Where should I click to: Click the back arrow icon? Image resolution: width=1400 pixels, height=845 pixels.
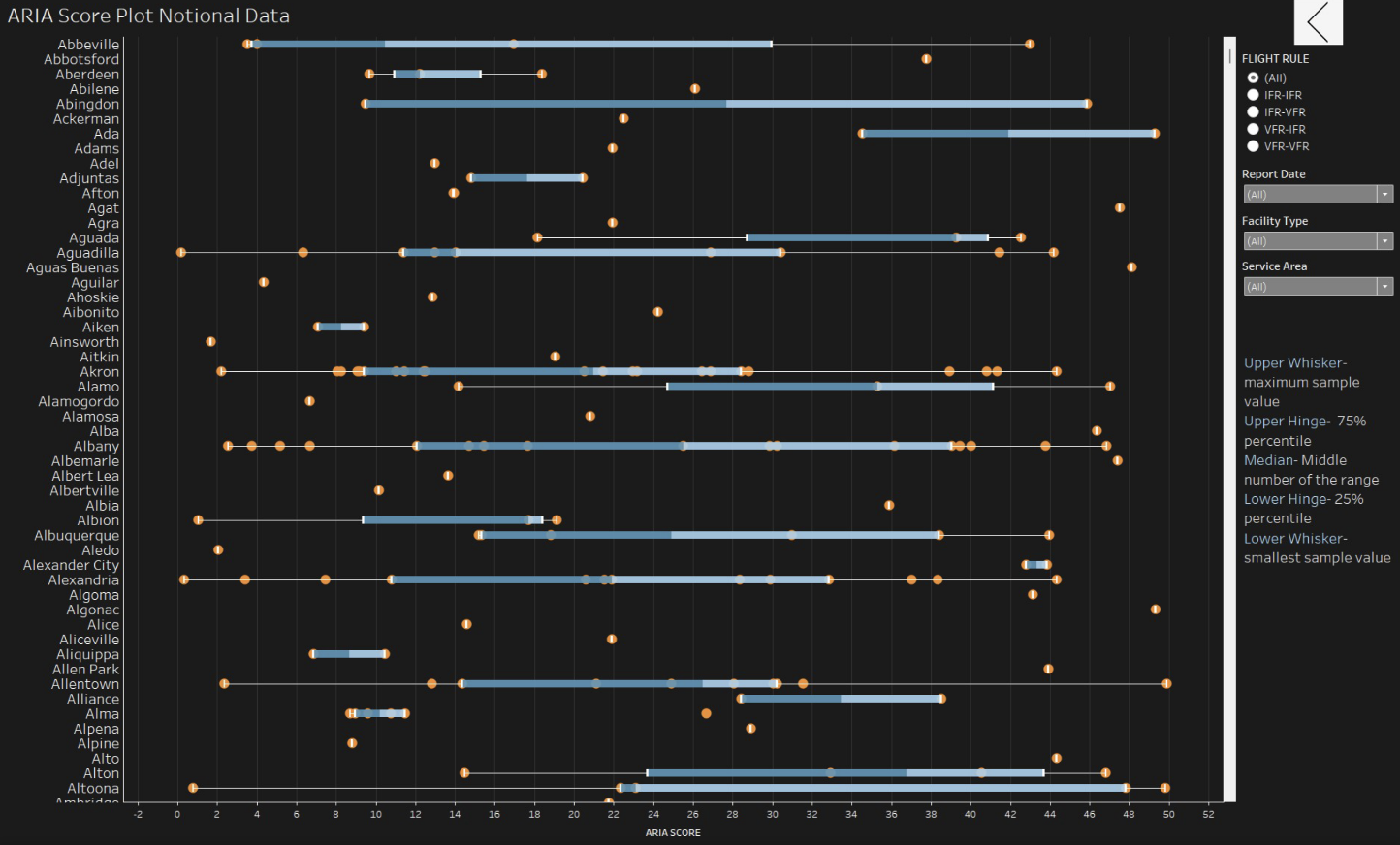[1318, 21]
